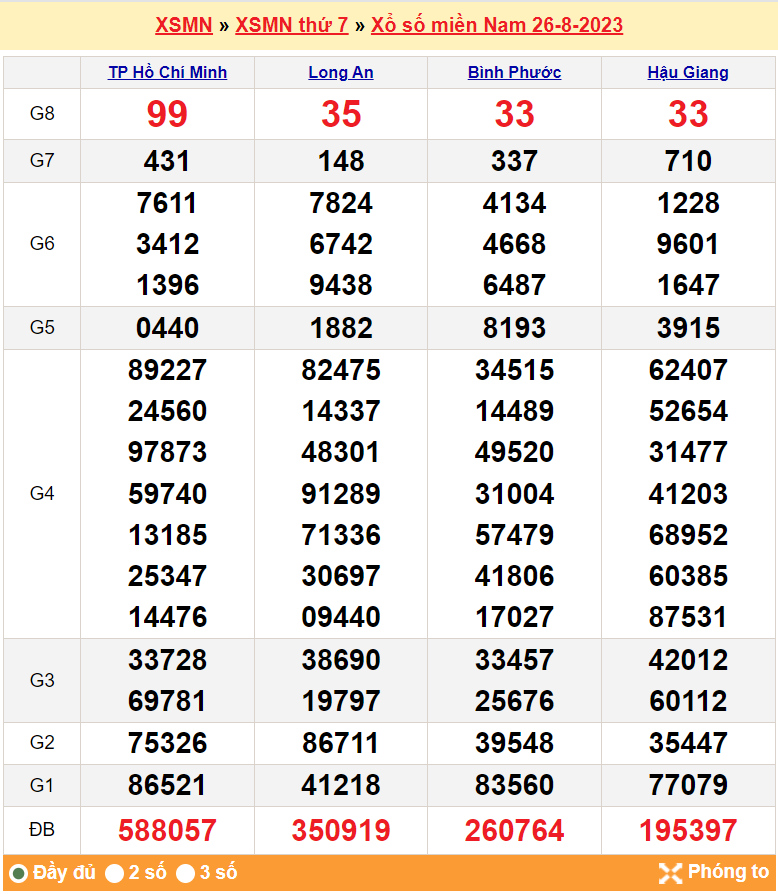
Task: Click special prize number 260764
Action: click(x=514, y=830)
